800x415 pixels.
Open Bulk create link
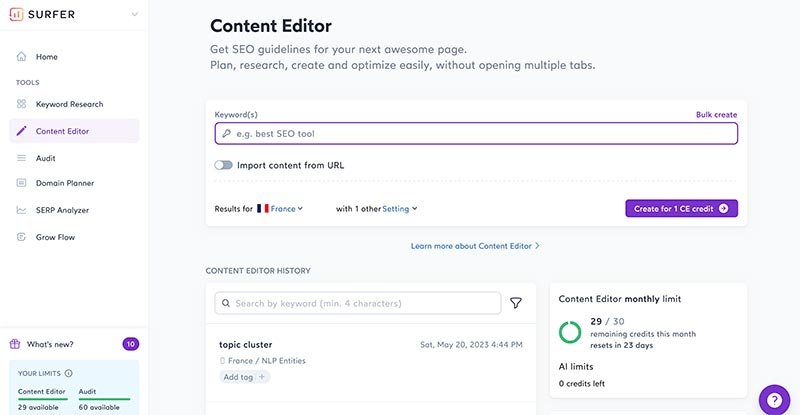coord(716,115)
